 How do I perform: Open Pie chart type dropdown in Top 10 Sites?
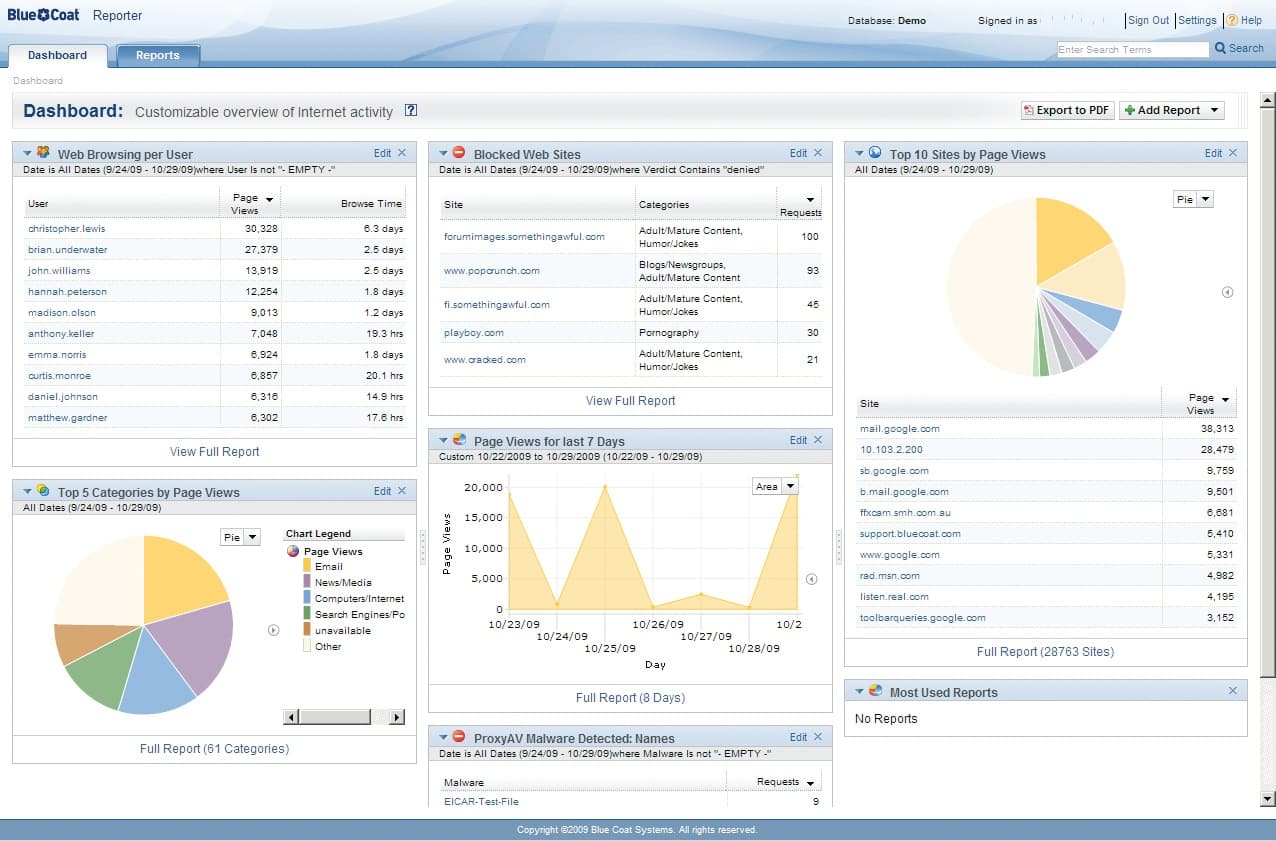pos(1205,199)
